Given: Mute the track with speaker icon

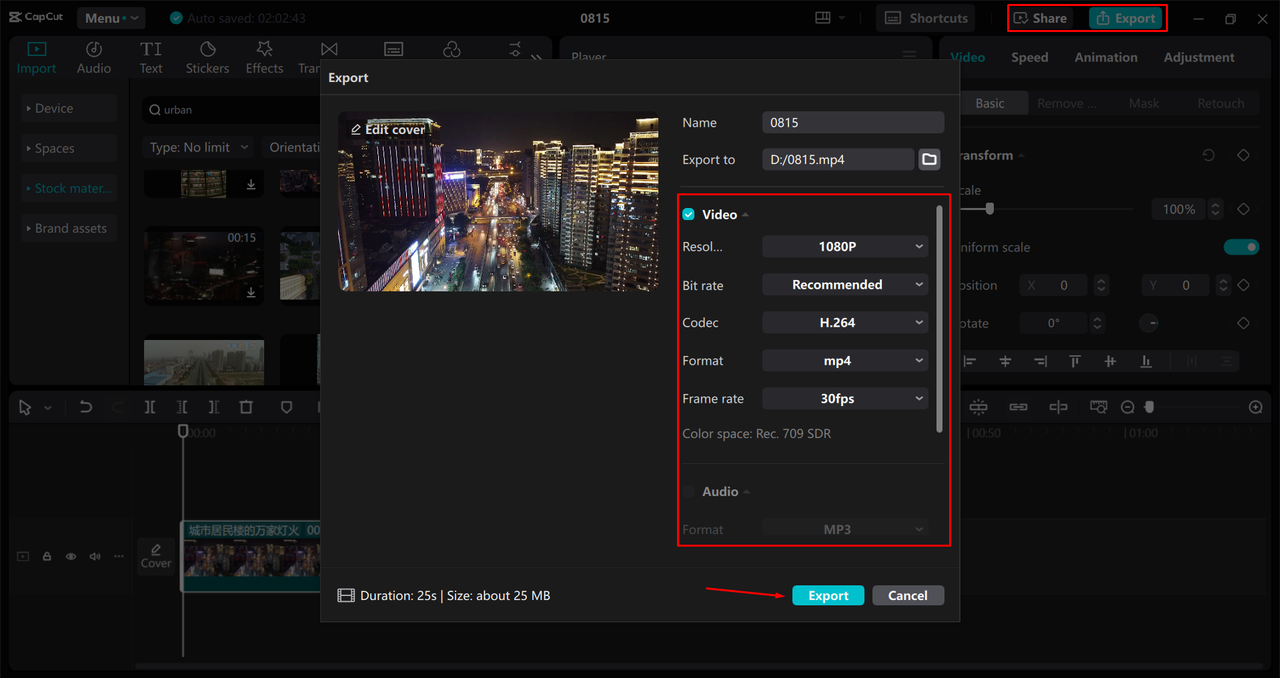Looking at the screenshot, I should pyautogui.click(x=95, y=556).
